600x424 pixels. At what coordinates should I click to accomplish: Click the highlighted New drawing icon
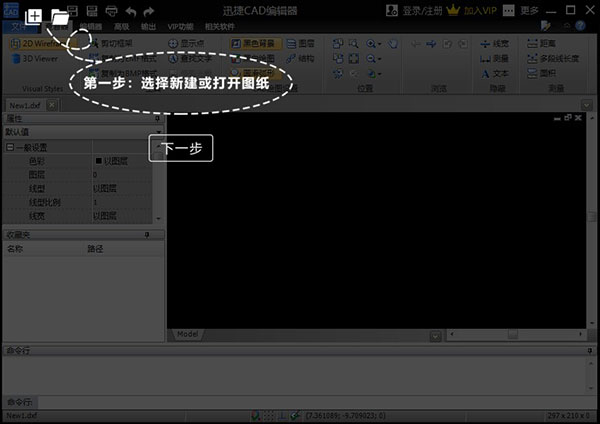(x=34, y=16)
